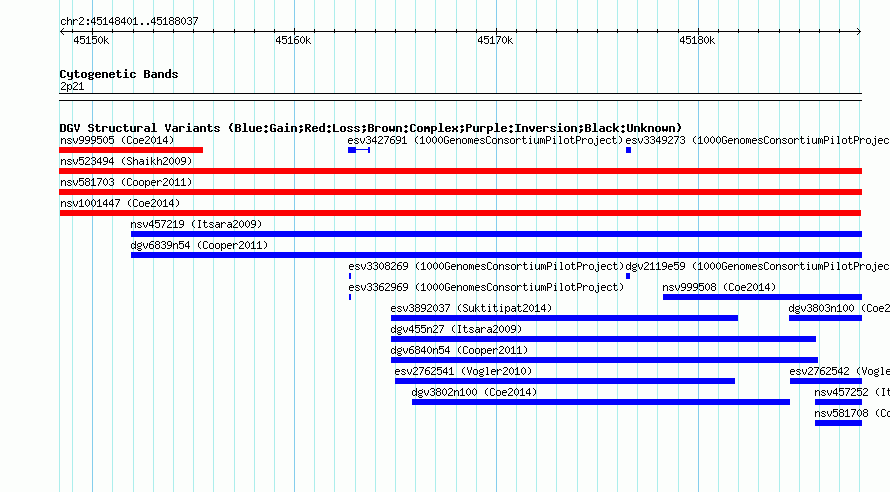
Task: Select the blue dgv6840n54 gain bar
Action: click(x=604, y=360)
